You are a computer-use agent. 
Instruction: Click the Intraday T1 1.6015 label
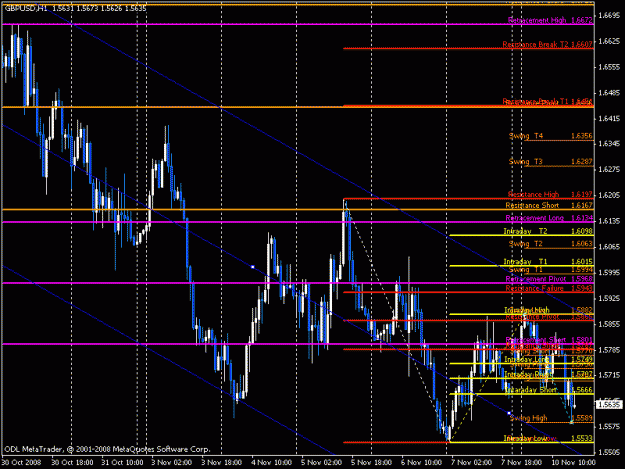[x=548, y=261]
